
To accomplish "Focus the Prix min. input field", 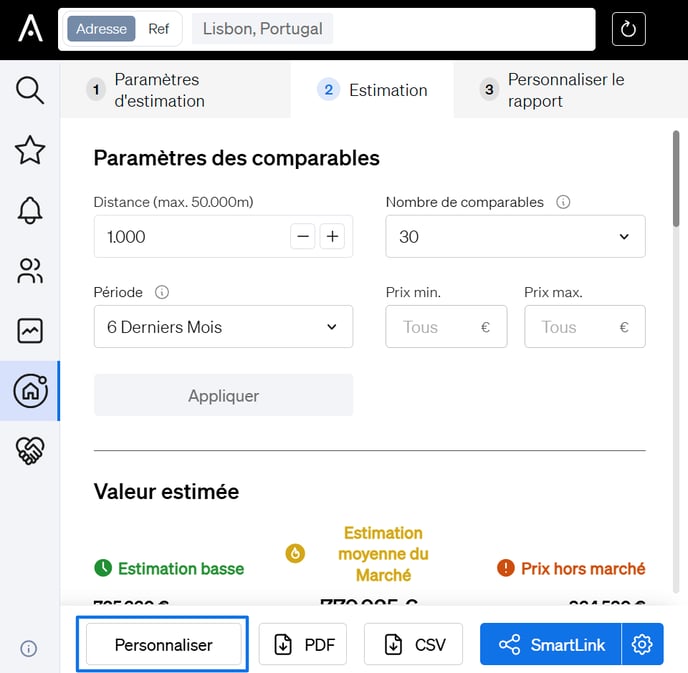I will point(437,327).
